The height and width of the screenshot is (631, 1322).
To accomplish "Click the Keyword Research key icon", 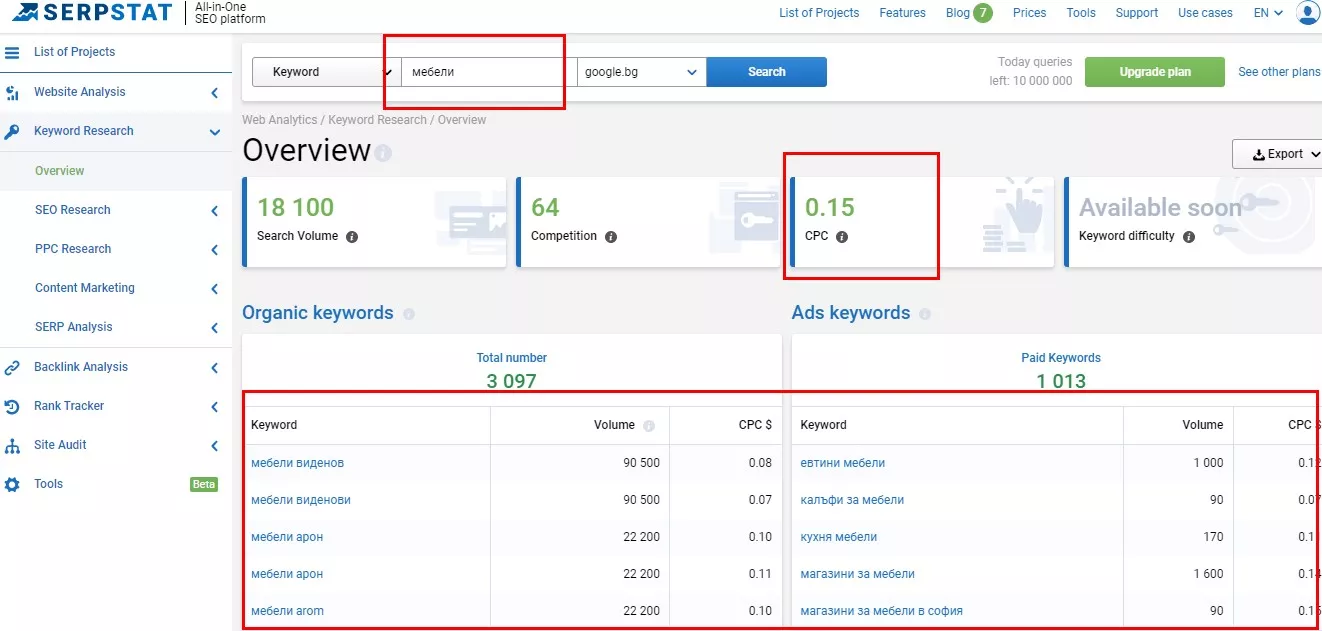I will (x=12, y=131).
